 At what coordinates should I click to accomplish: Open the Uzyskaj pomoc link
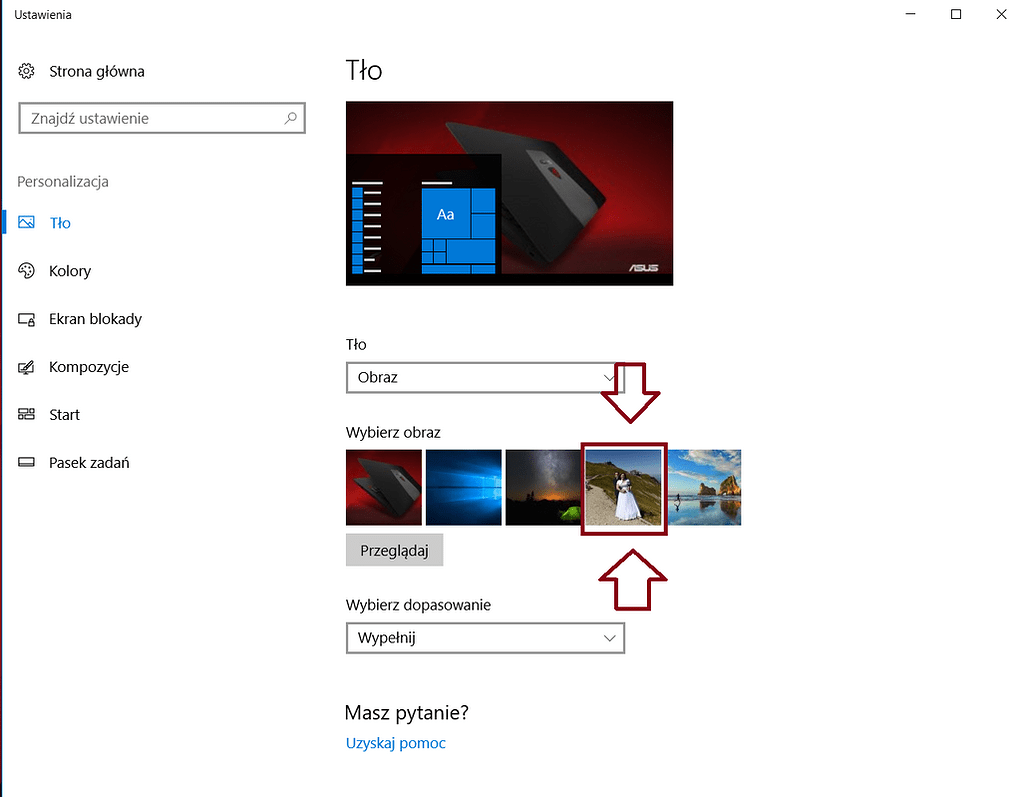[395, 743]
